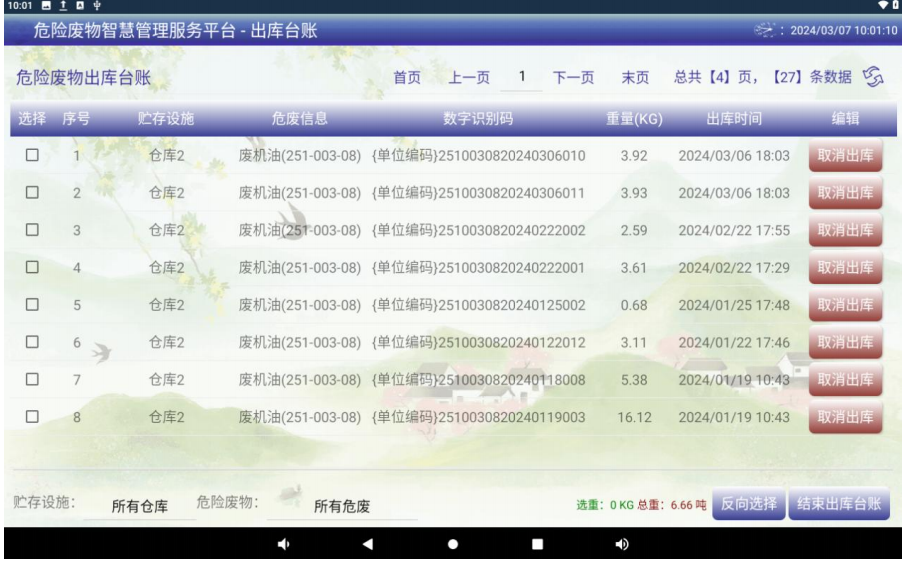
Task: Tick the checkbox for row 8
Action: tap(31, 417)
